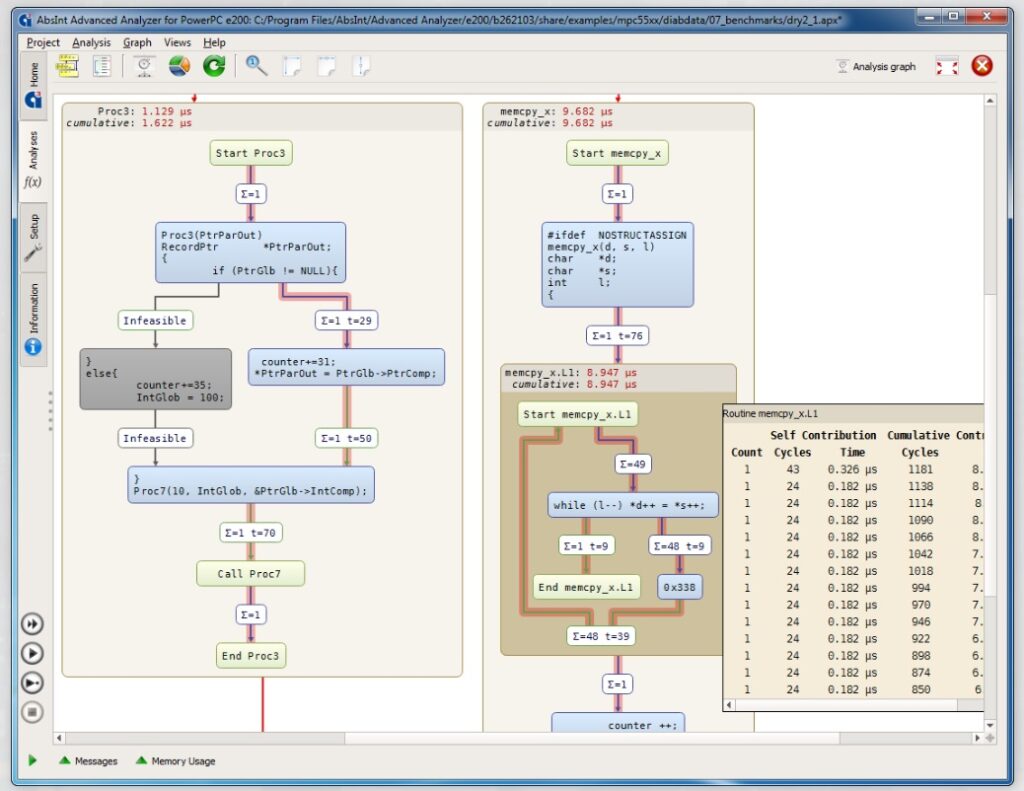Click the green refresh toolbar icon
1024x791 pixels.
(x=214, y=66)
